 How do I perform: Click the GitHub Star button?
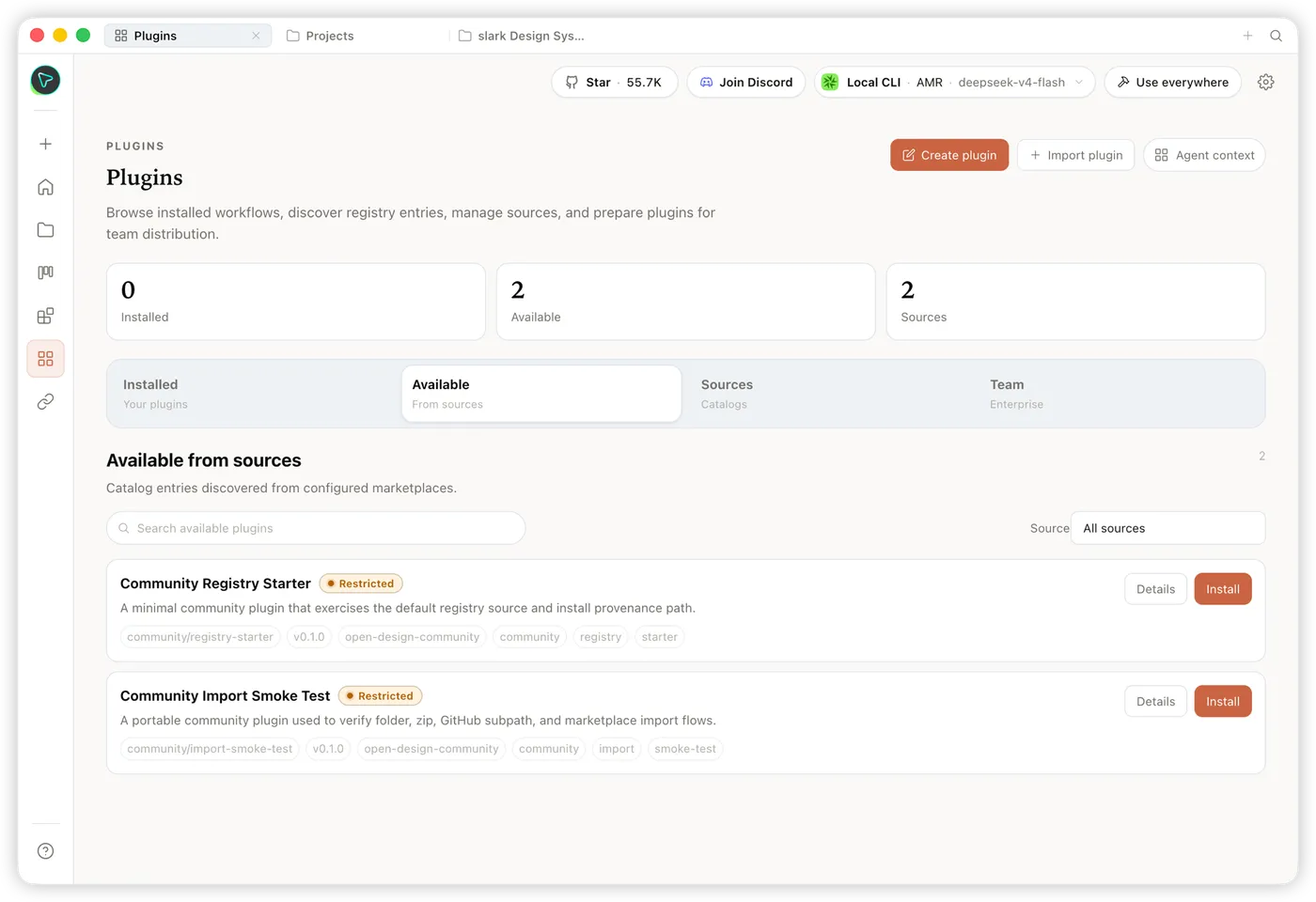[614, 83]
